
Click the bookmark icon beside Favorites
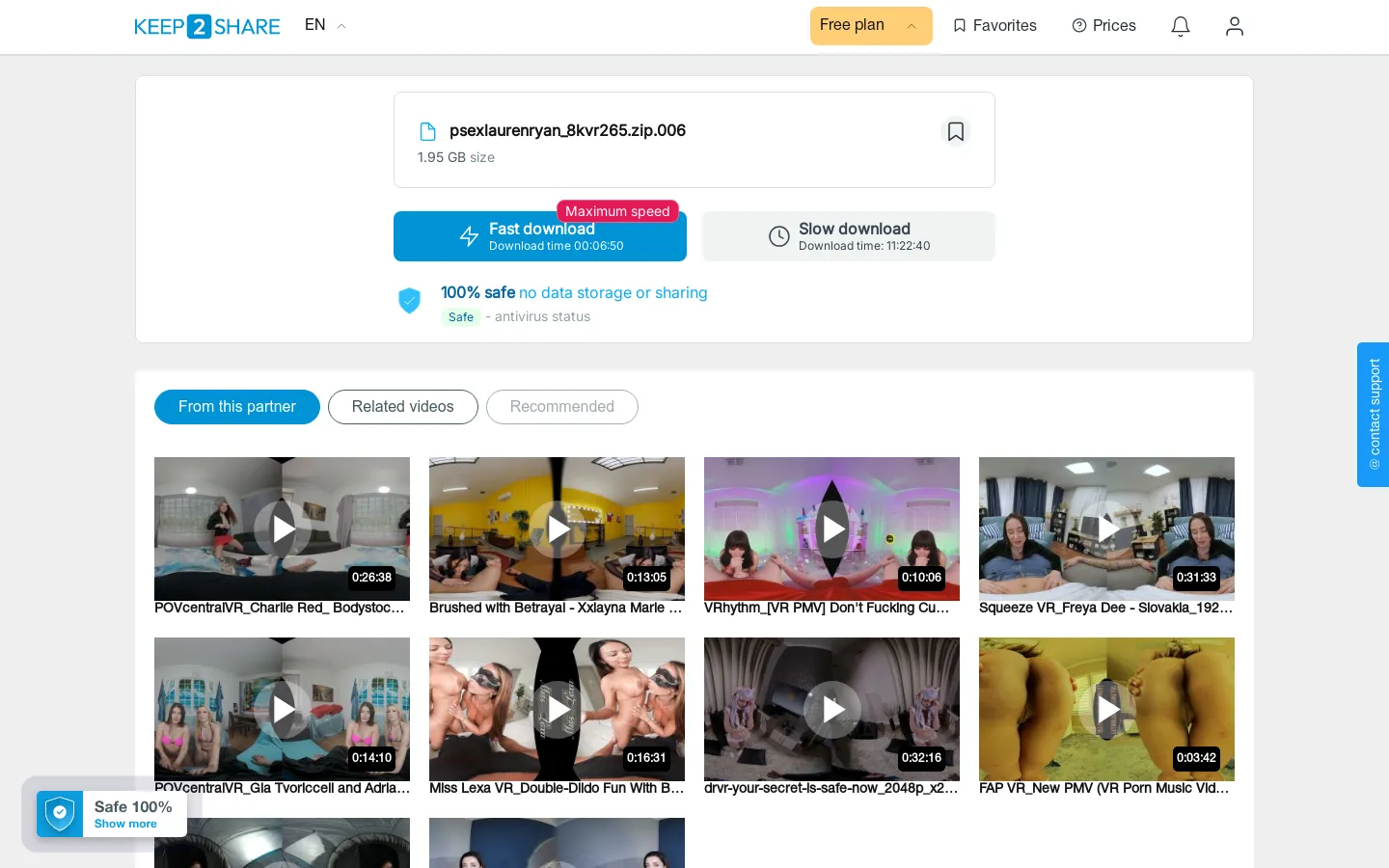[960, 26]
